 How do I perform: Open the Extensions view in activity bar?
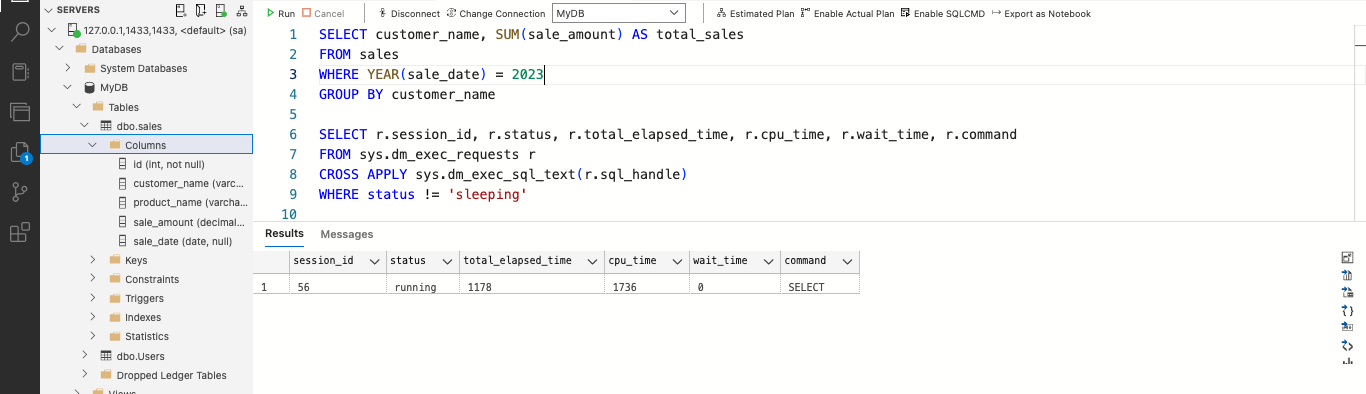click(x=19, y=233)
